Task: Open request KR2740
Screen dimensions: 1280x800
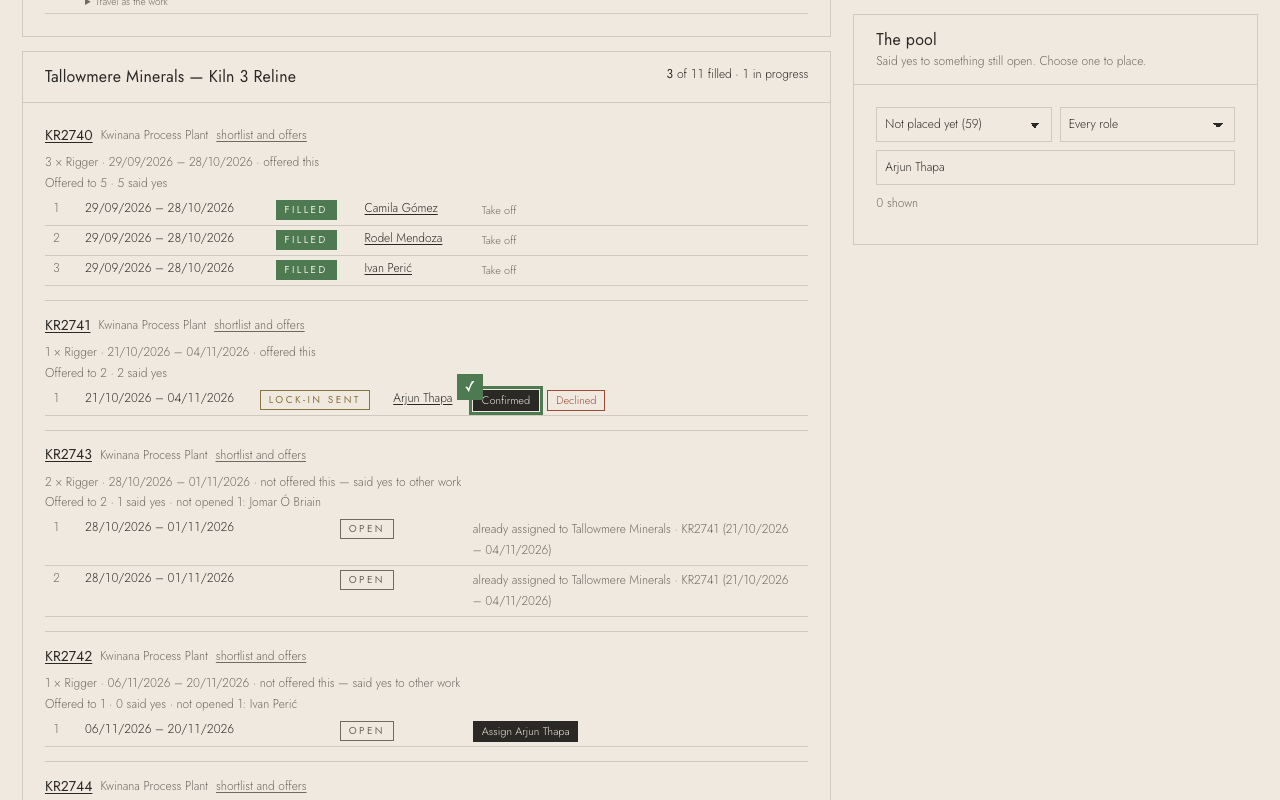Action: [x=69, y=135]
